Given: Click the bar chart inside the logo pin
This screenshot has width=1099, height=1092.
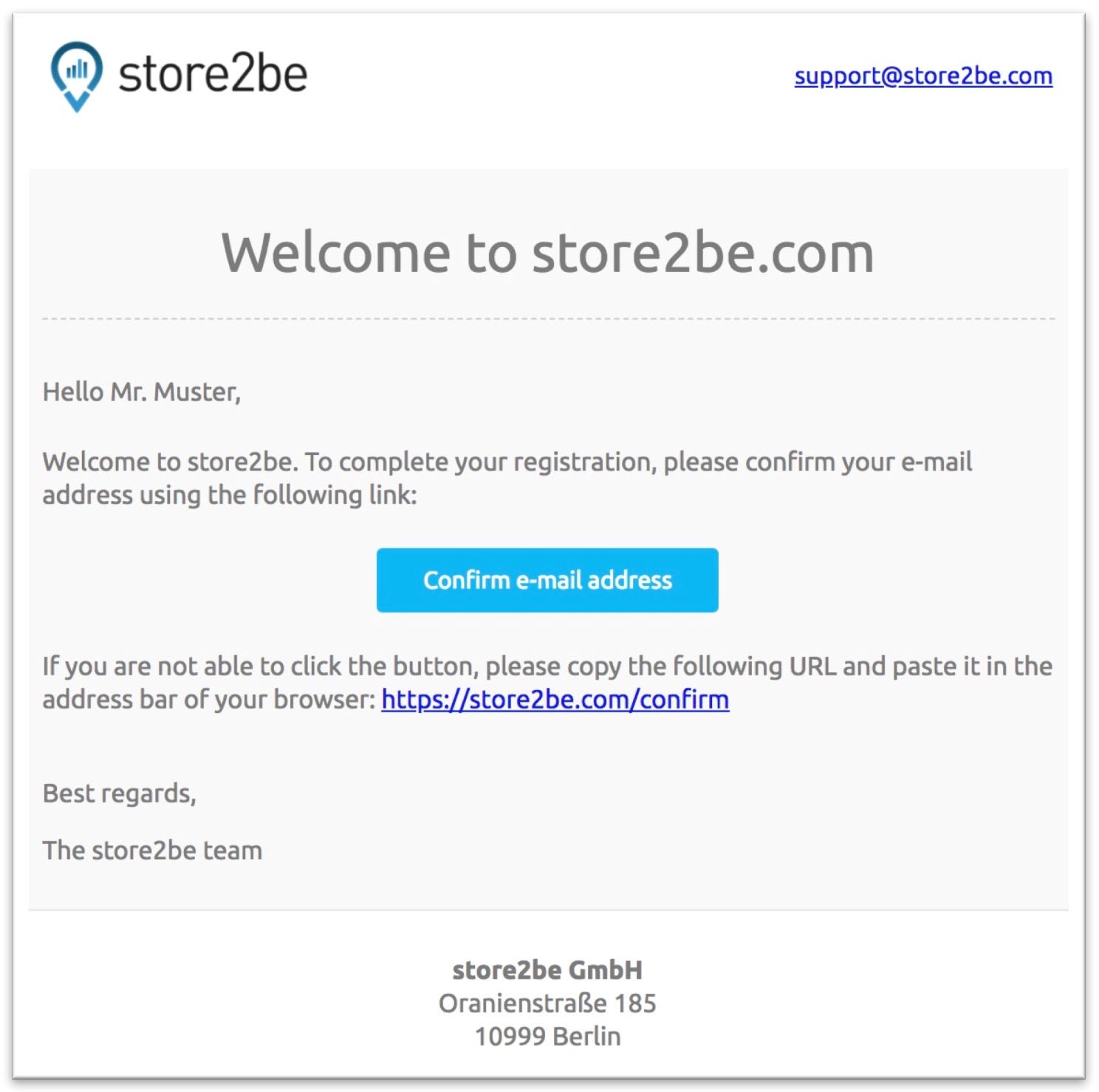Looking at the screenshot, I should pyautogui.click(x=77, y=70).
